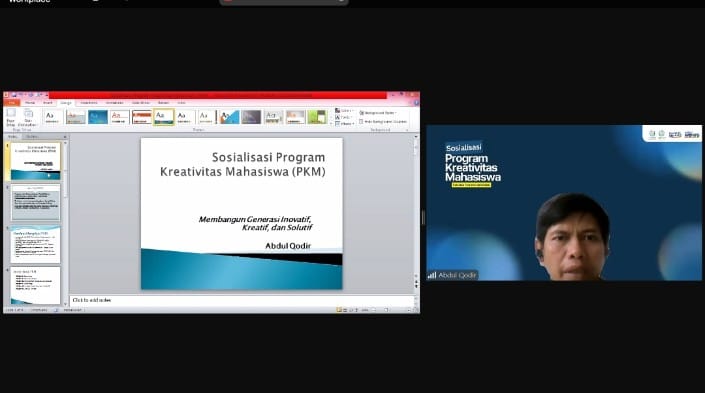Switch to the Animations ribbon tab
The width and height of the screenshot is (705, 393).
pyautogui.click(x=114, y=103)
